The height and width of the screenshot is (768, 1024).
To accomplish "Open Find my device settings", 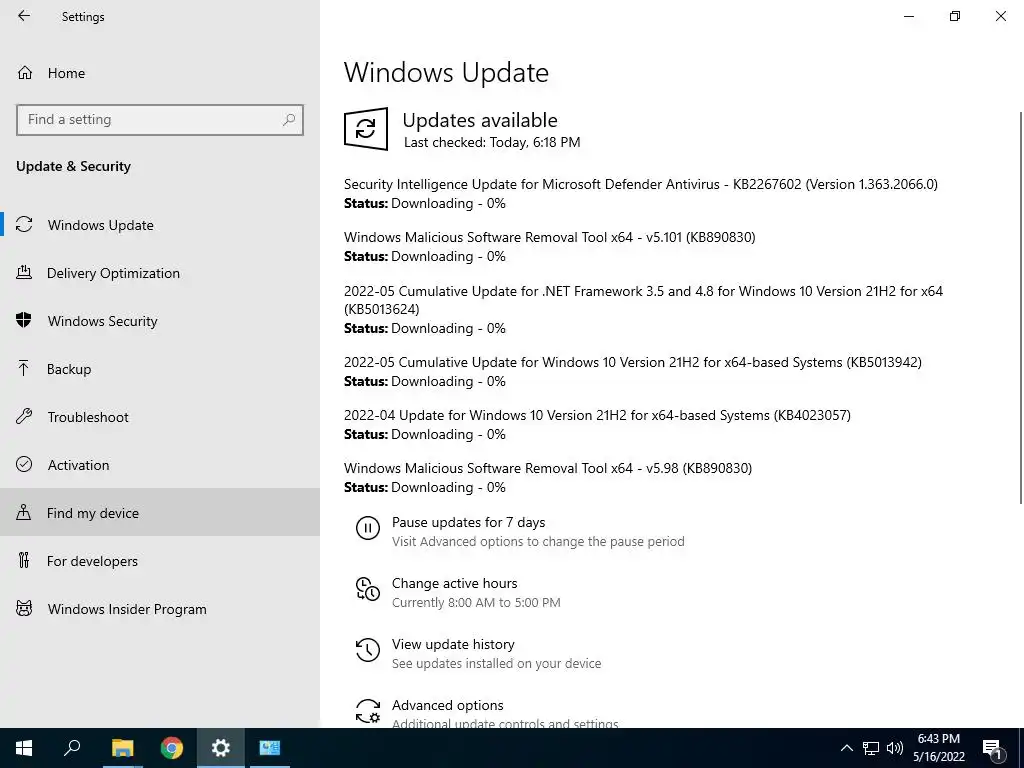I will (x=160, y=513).
